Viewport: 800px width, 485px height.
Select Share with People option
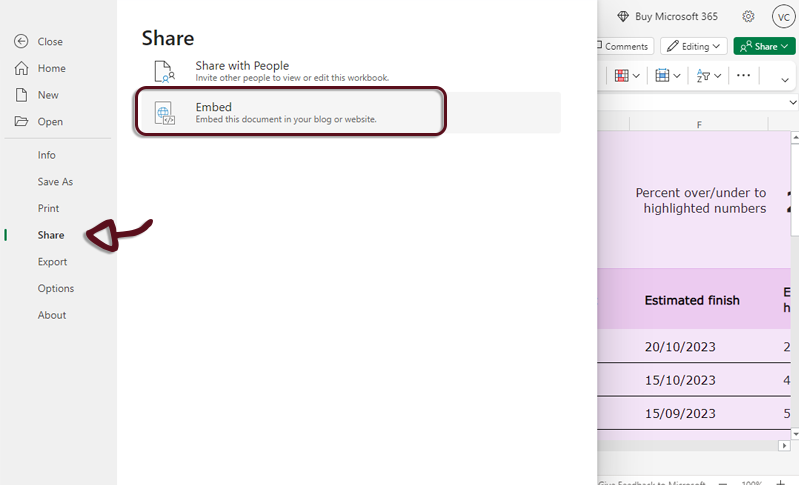[290, 71]
